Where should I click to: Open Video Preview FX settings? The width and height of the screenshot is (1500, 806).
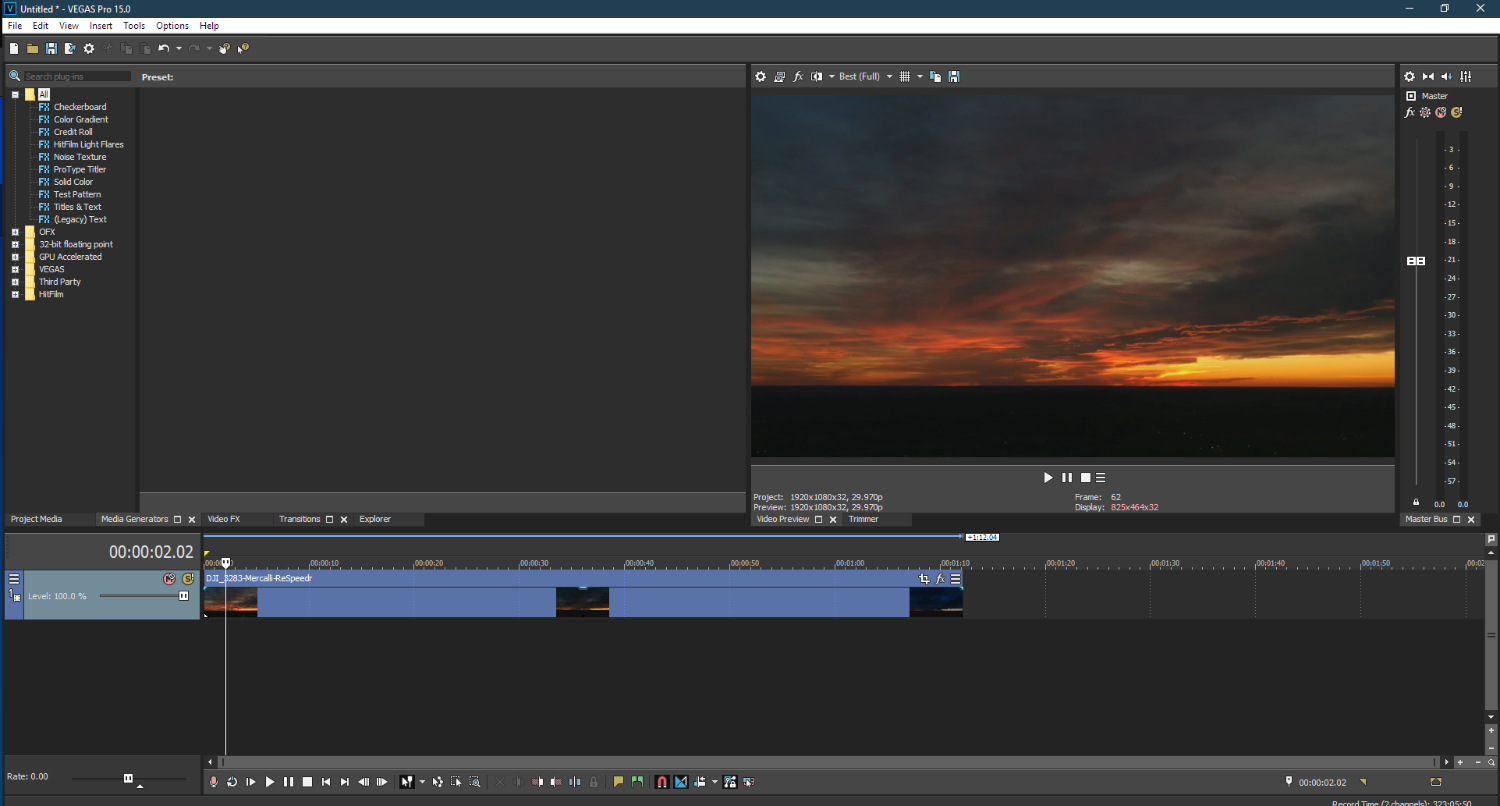798,77
